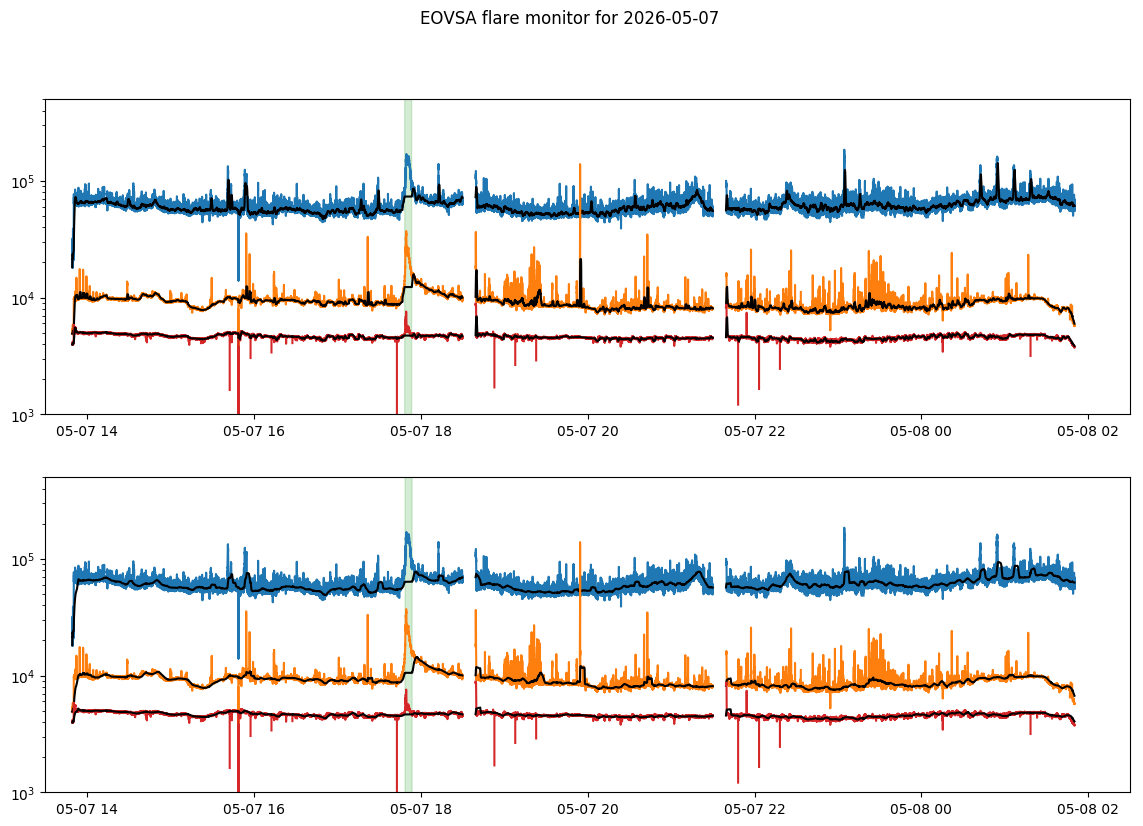Click the green flare band in bottom plot
Screen dimensions: 1143x826
408,635
